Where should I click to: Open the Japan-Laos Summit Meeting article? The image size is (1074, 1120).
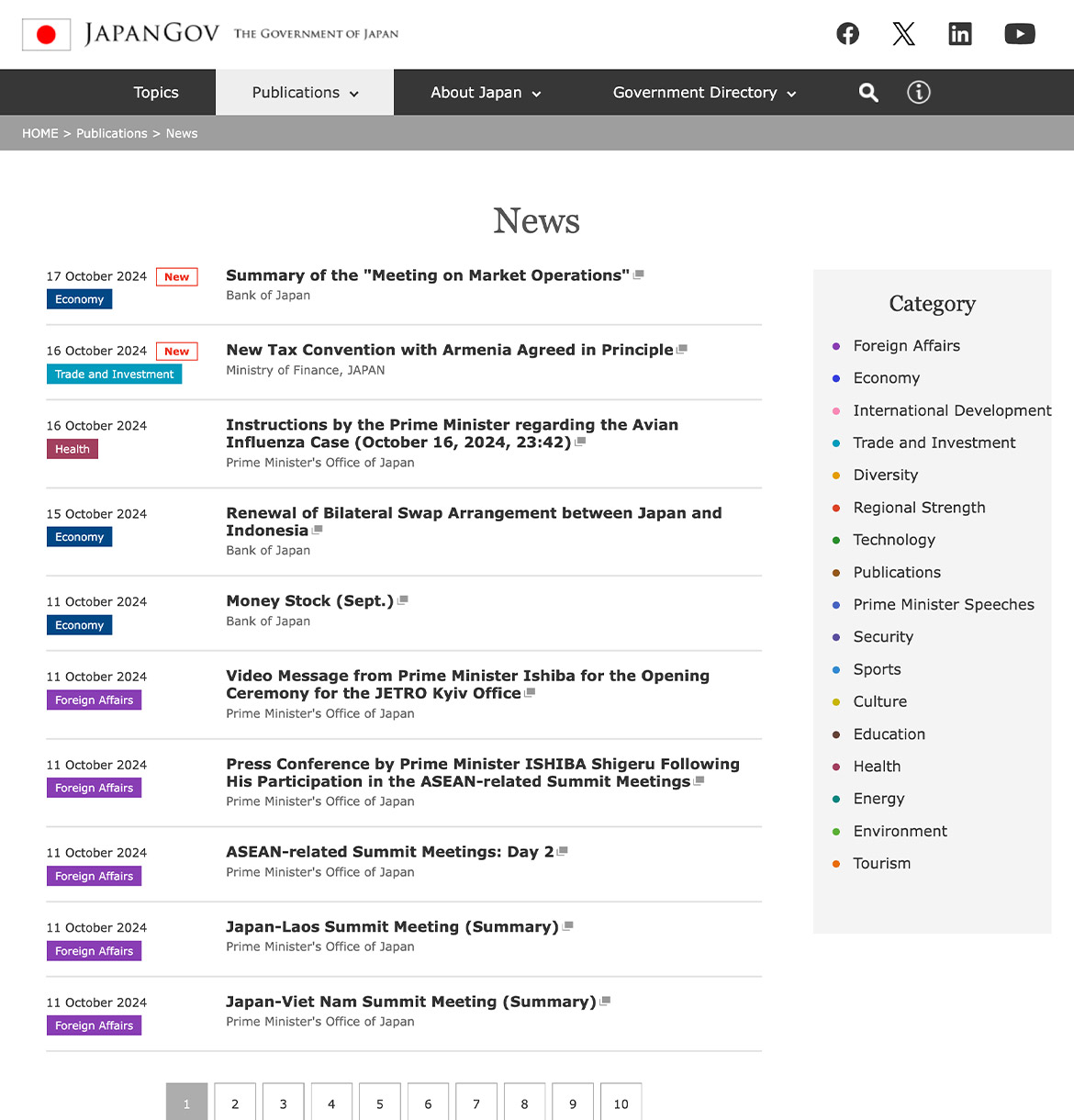point(393,926)
